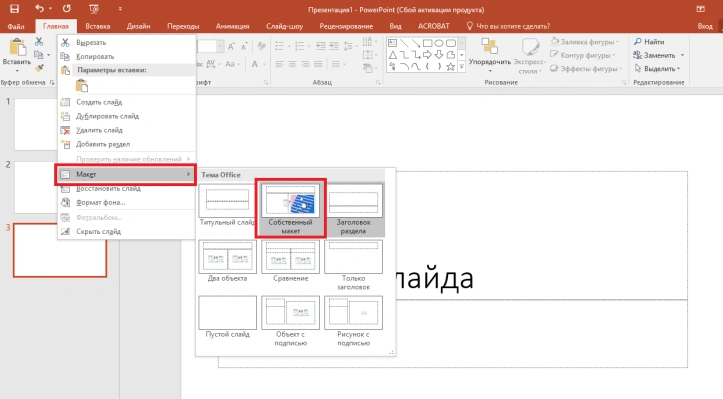Click the Save icon in quick access toolbar
This screenshot has height=399, width=723.
[14, 9]
